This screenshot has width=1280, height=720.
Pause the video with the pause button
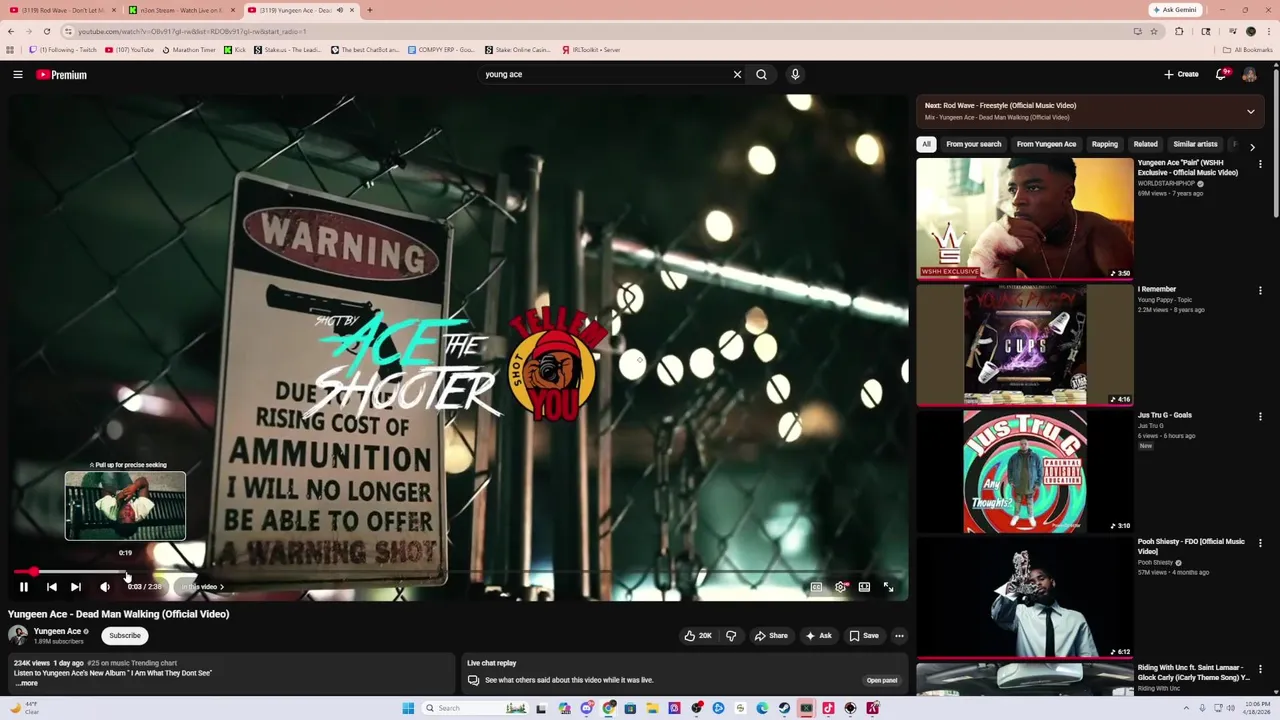pos(24,587)
